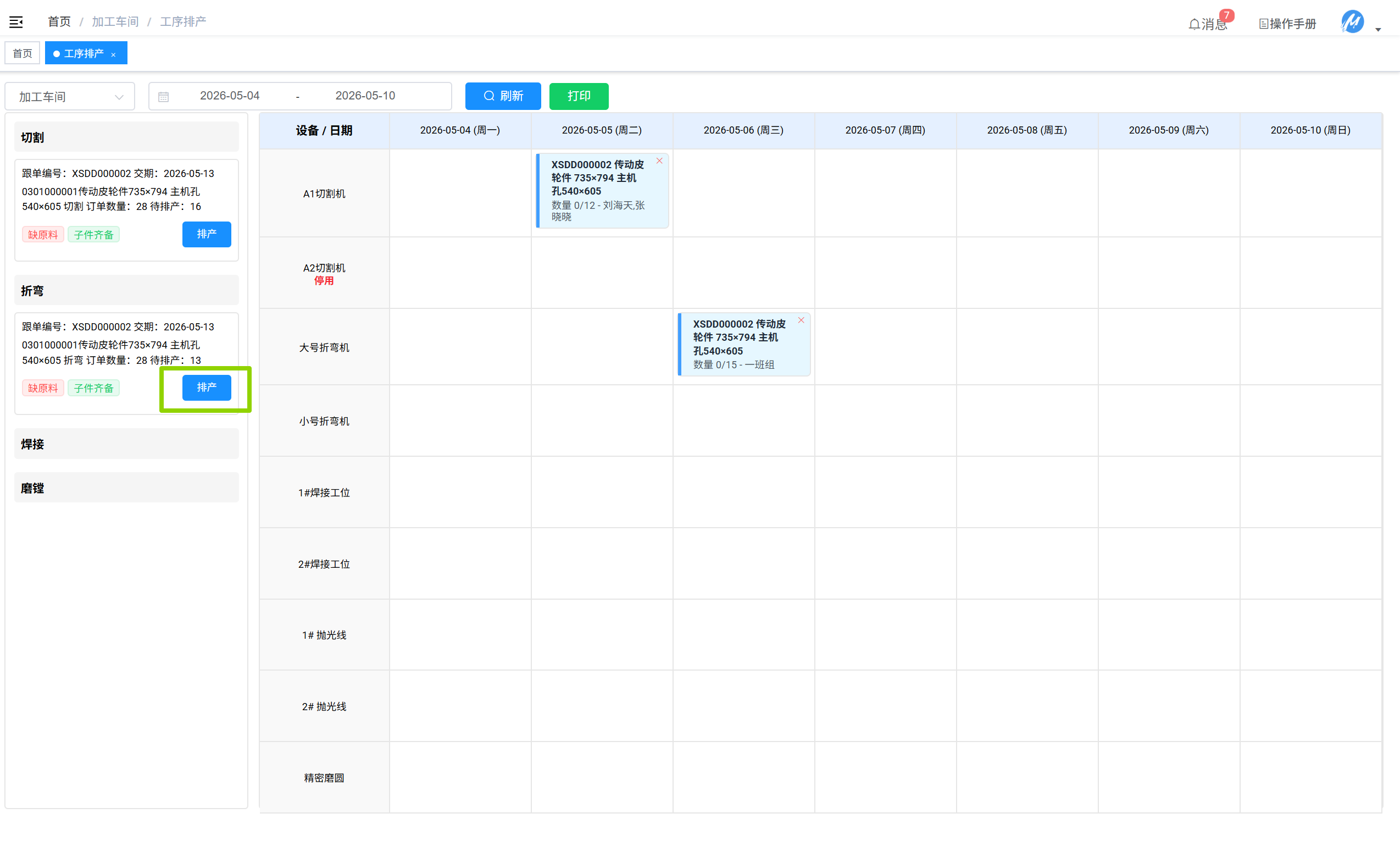Set the end date 2026-05-10 field

365,96
